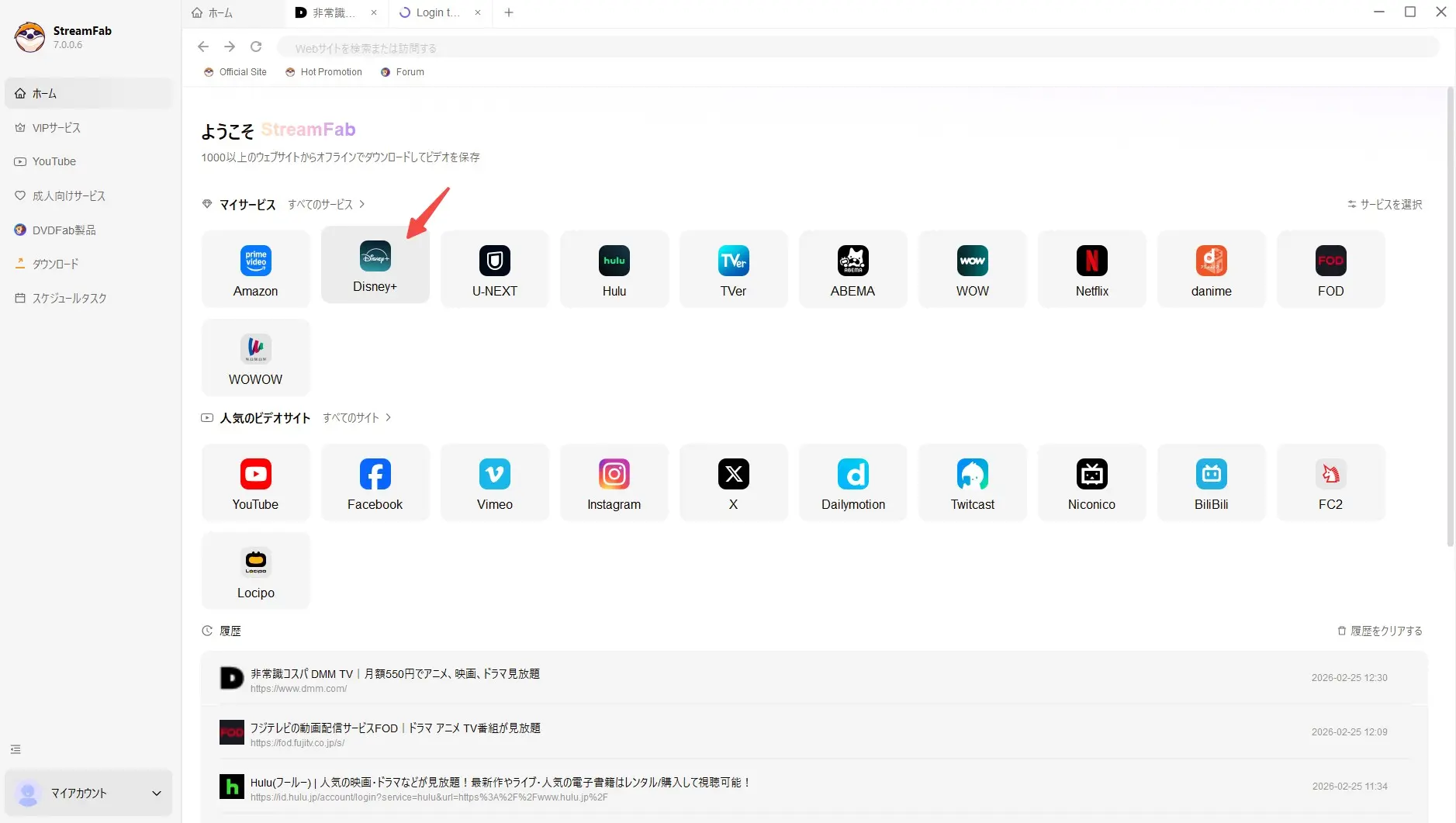Launch the Vimeo site tile
1456x823 pixels.
click(494, 482)
